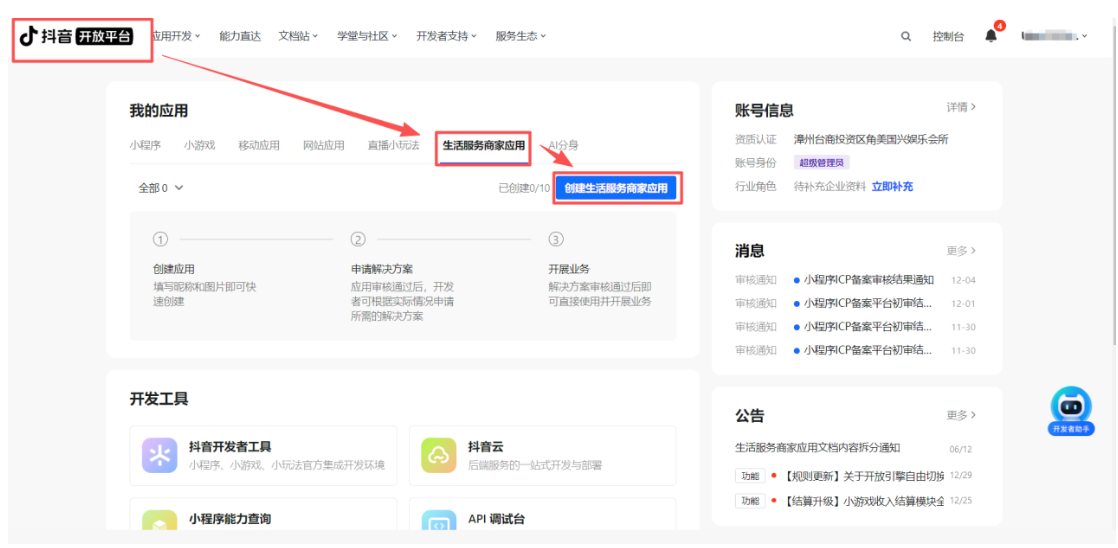Open the 开发者助手 robot assistant
This screenshot has height=548, width=1118.
point(1071,411)
